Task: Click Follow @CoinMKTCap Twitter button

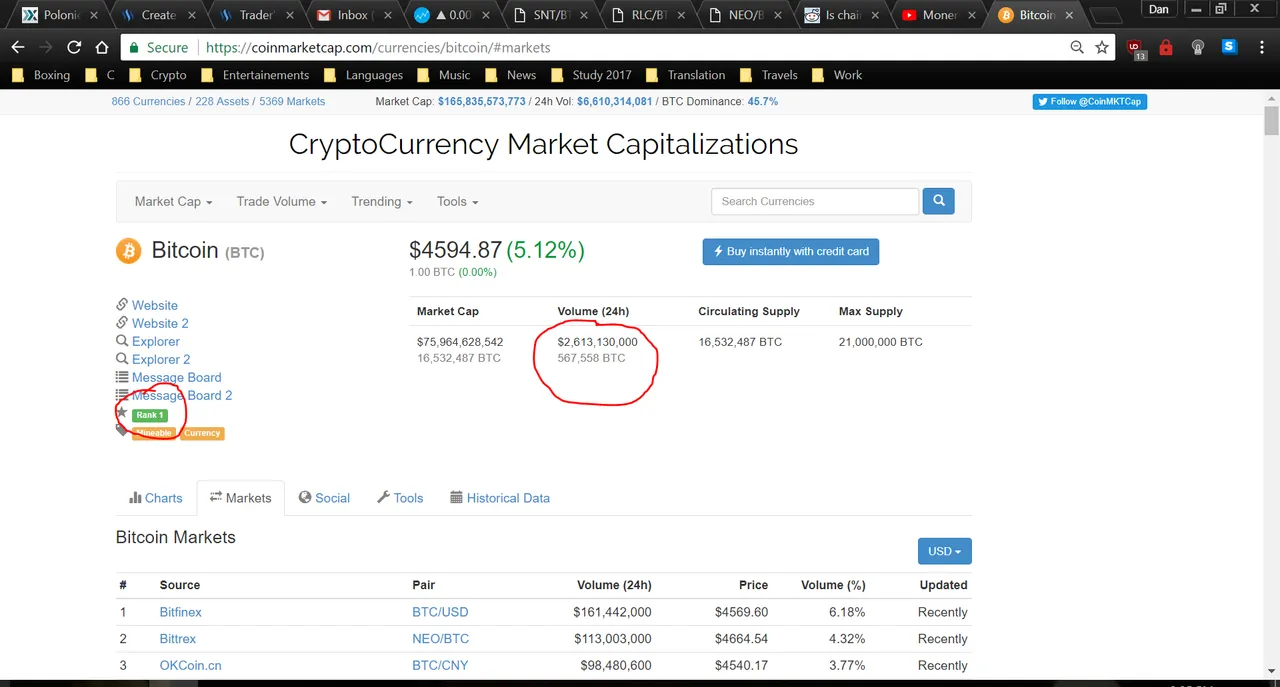Action: tap(1090, 101)
